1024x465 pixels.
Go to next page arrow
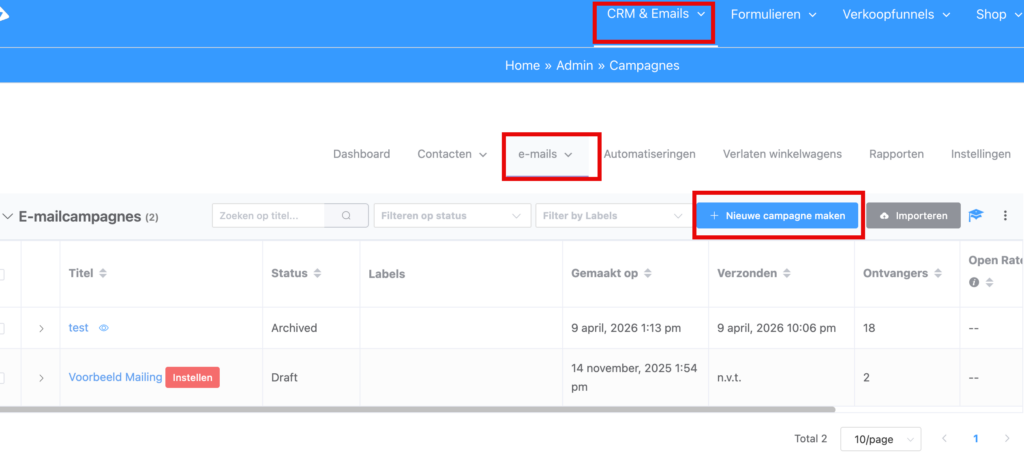click(x=1009, y=438)
